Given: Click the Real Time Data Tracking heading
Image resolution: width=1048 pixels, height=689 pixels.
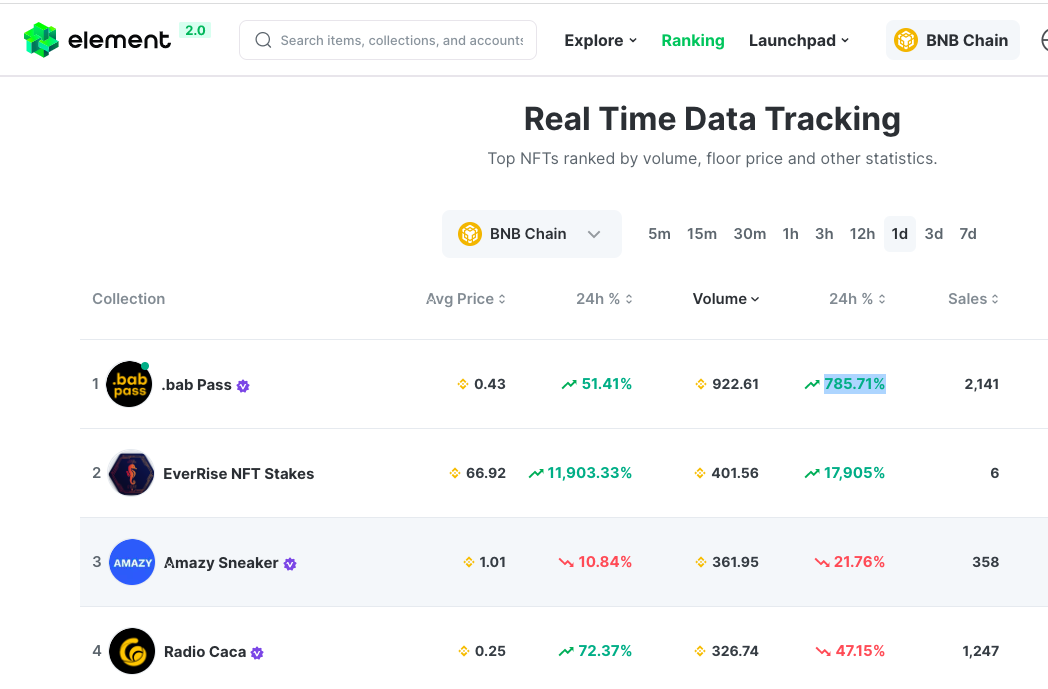Looking at the screenshot, I should click(x=712, y=120).
